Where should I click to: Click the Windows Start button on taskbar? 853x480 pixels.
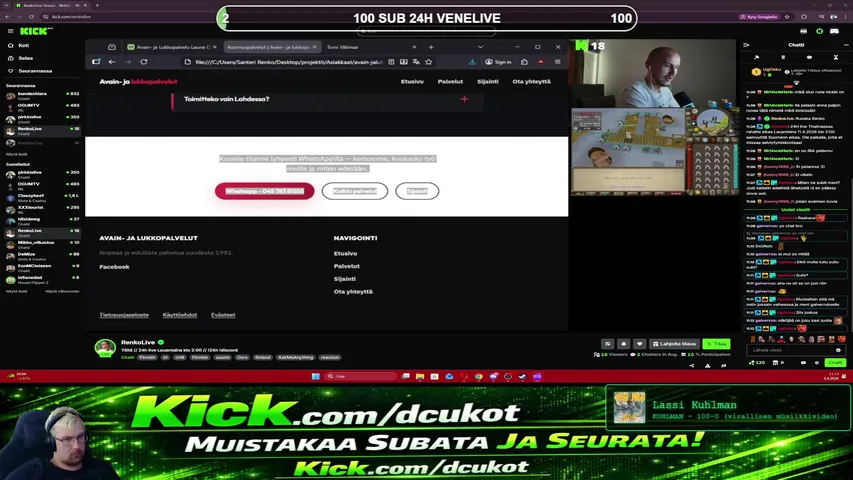pyautogui.click(x=316, y=377)
